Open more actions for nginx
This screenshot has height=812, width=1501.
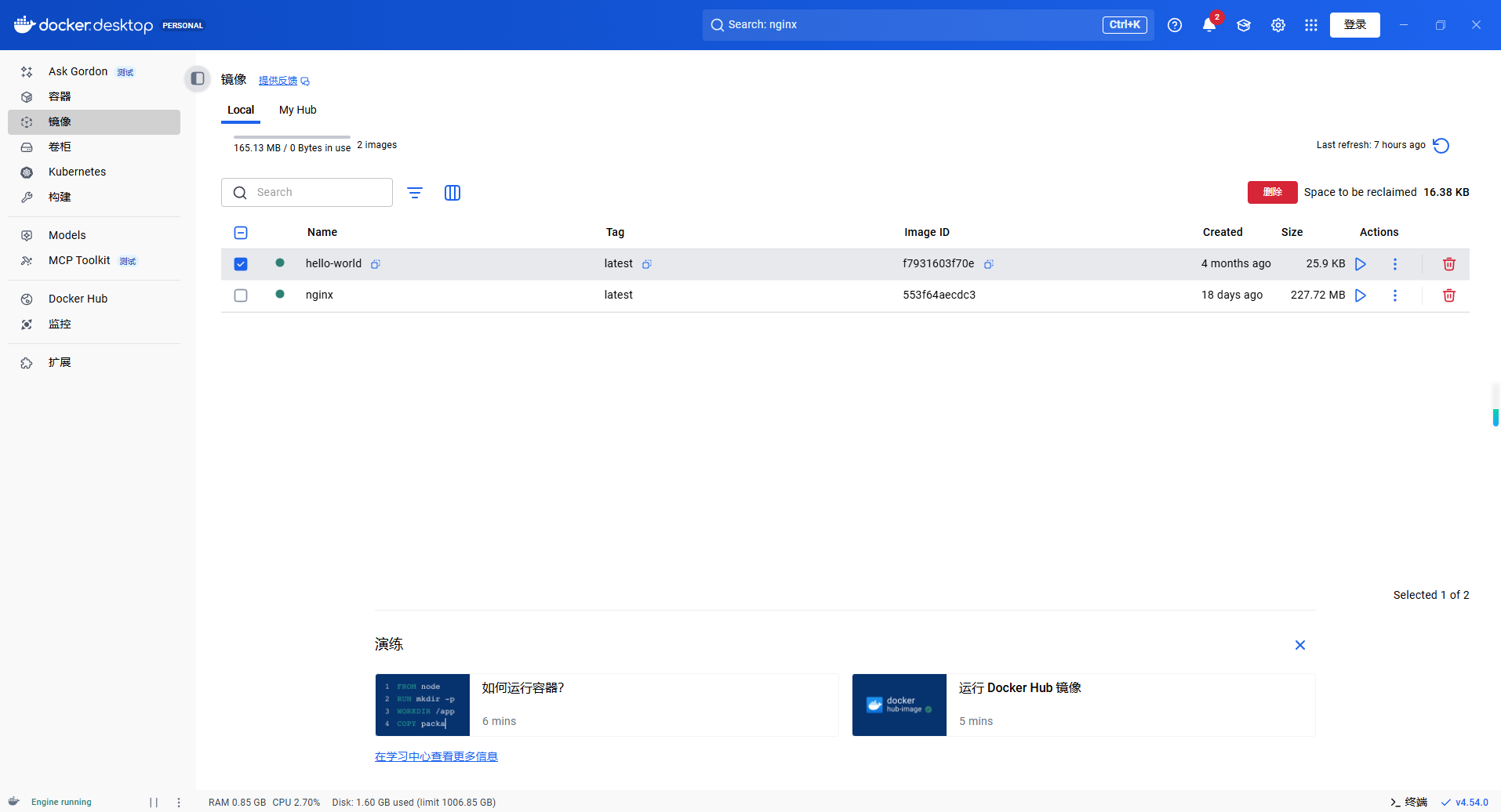(x=1395, y=295)
